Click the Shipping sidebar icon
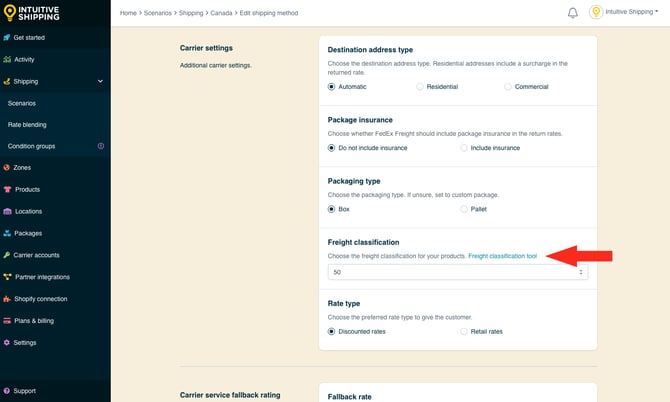 click(x=6, y=81)
